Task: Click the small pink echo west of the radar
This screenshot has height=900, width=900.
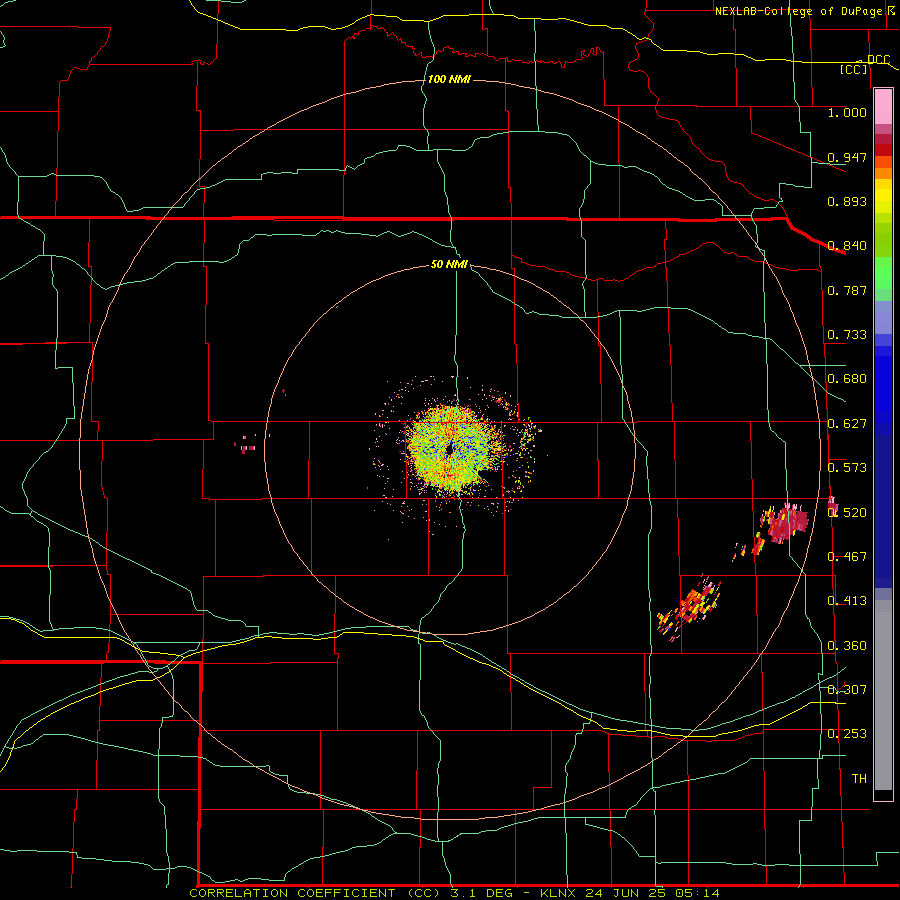Action: tap(247, 445)
